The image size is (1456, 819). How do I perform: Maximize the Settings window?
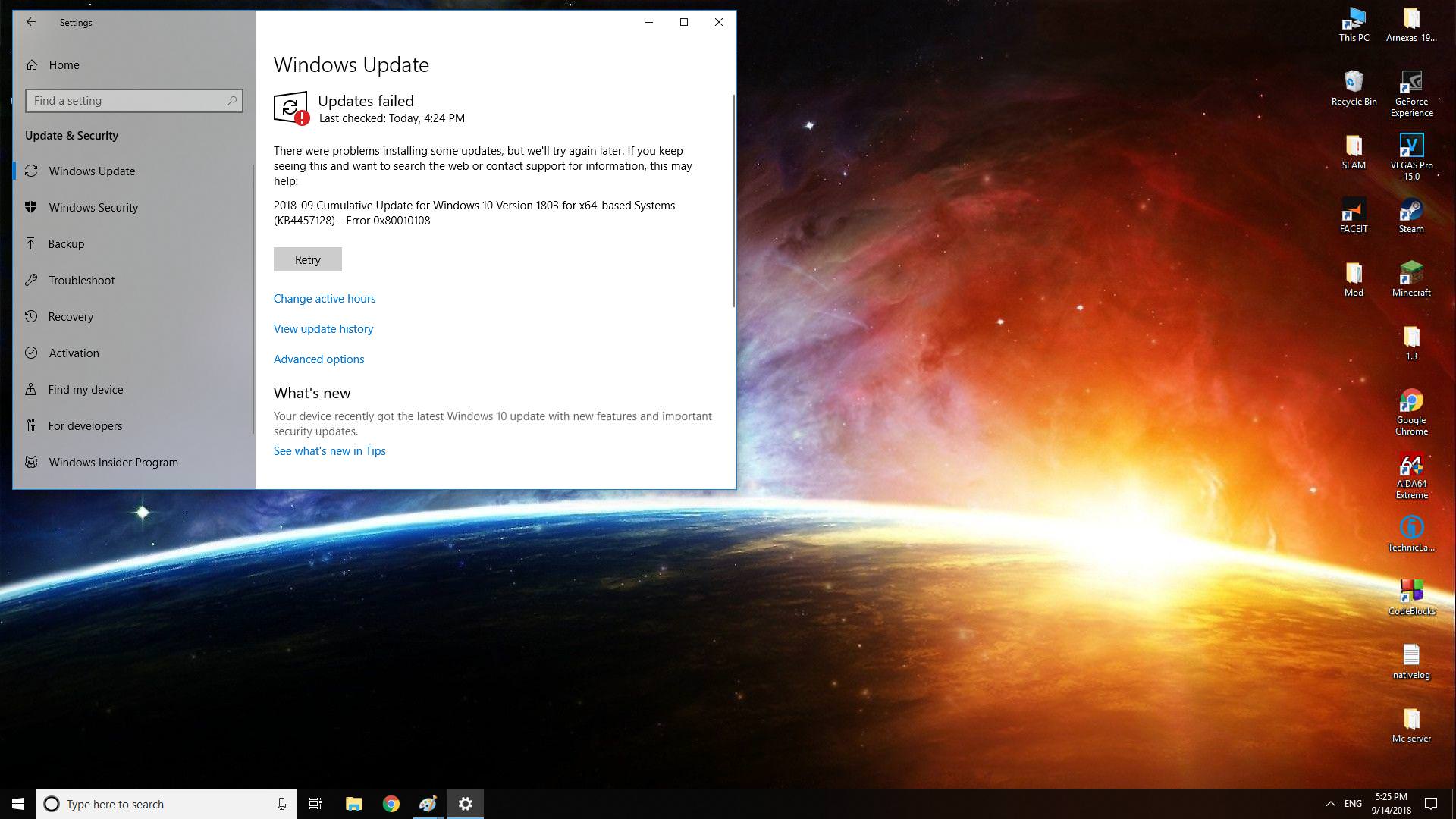click(x=684, y=22)
